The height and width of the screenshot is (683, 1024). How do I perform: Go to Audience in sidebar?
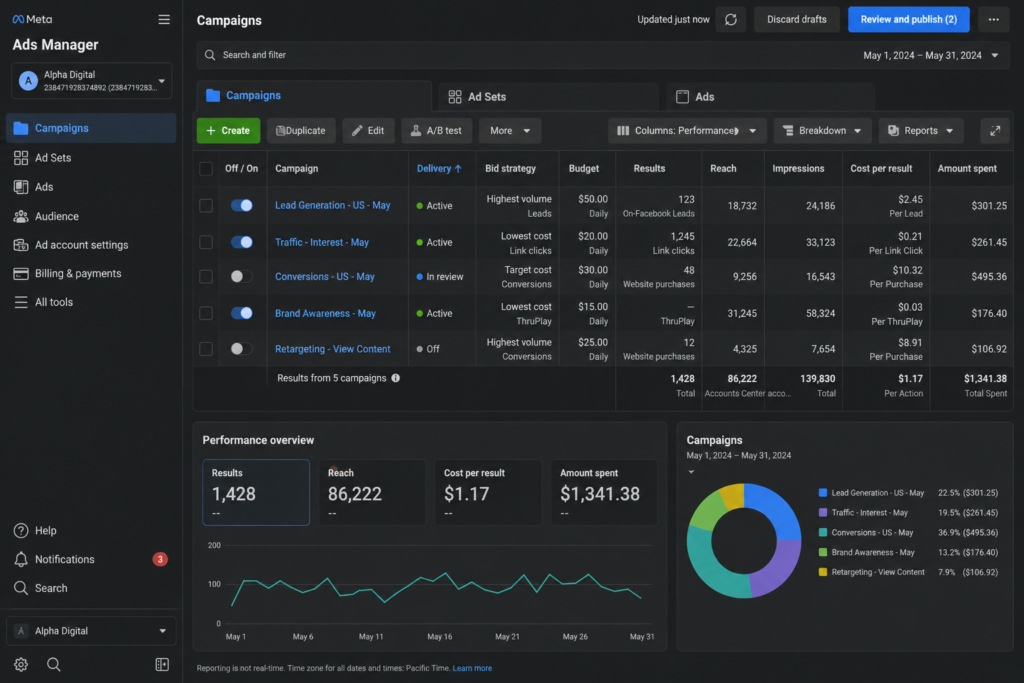pos(46,216)
